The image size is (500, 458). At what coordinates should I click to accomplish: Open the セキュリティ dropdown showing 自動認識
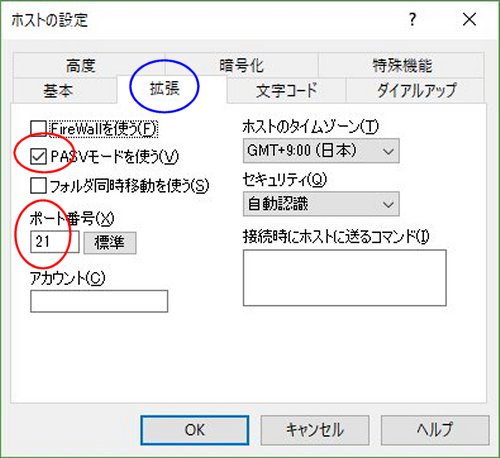coord(321,204)
